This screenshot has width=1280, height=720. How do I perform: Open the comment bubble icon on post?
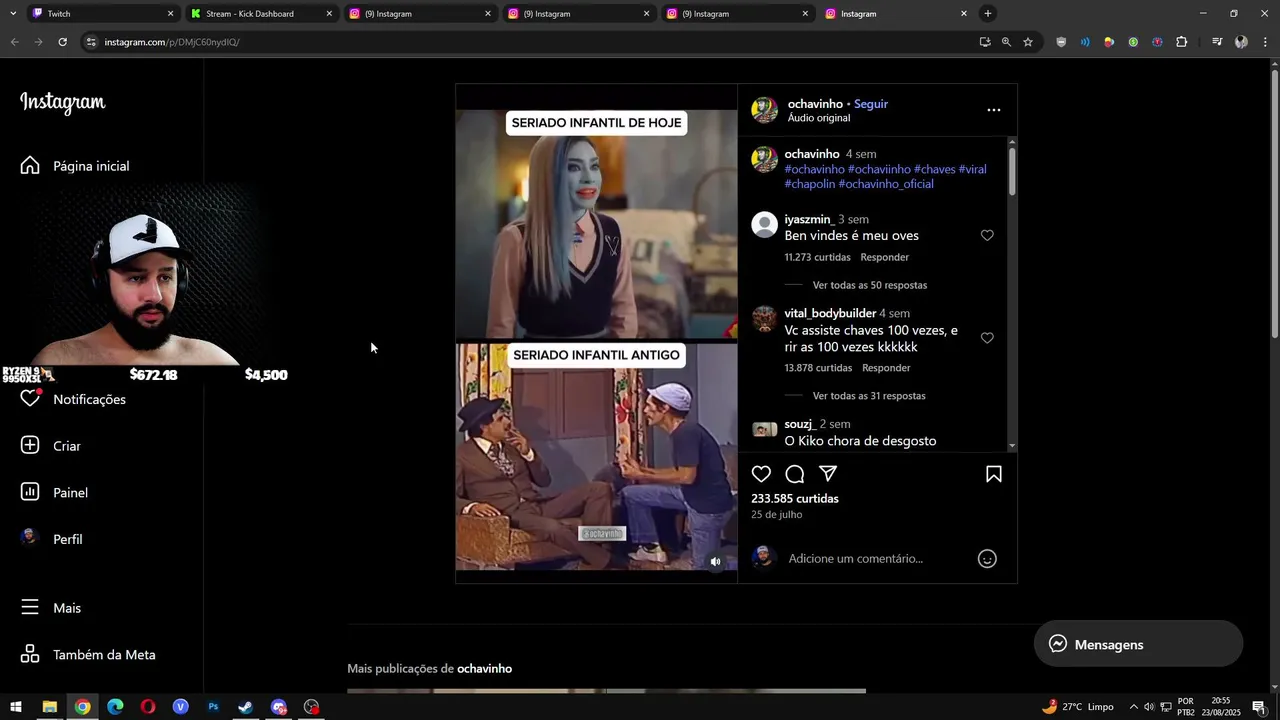click(795, 474)
